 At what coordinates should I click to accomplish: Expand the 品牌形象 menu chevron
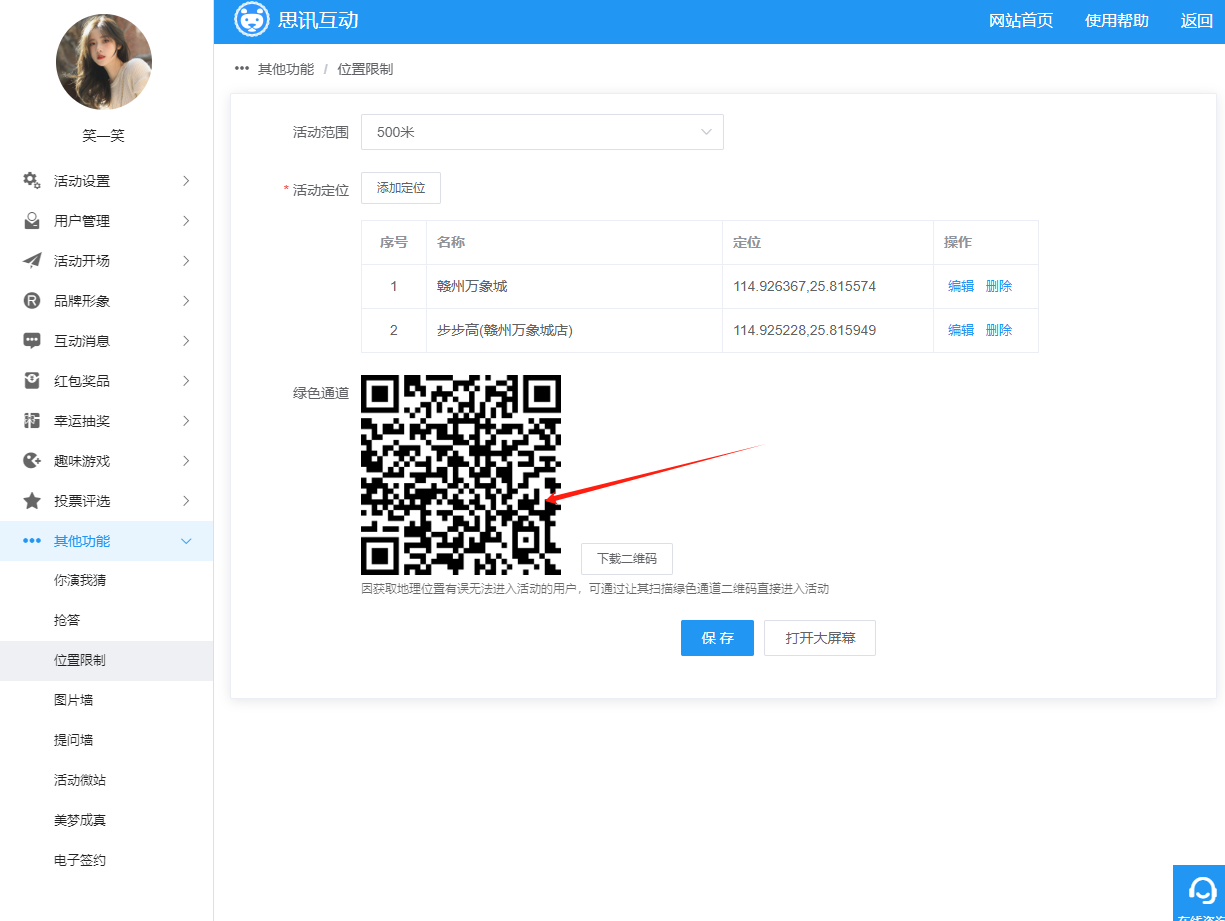tap(186, 301)
